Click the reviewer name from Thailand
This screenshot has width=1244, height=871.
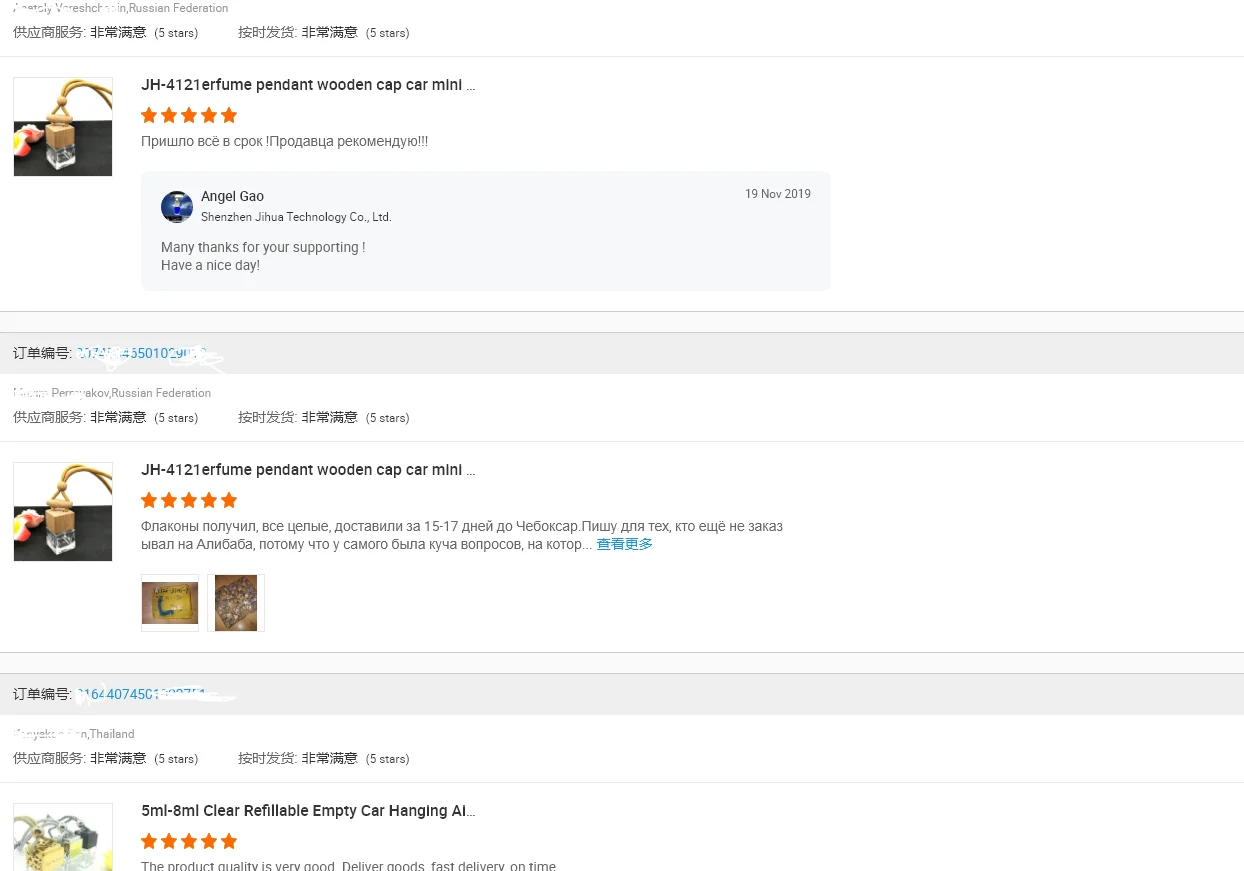(74, 734)
